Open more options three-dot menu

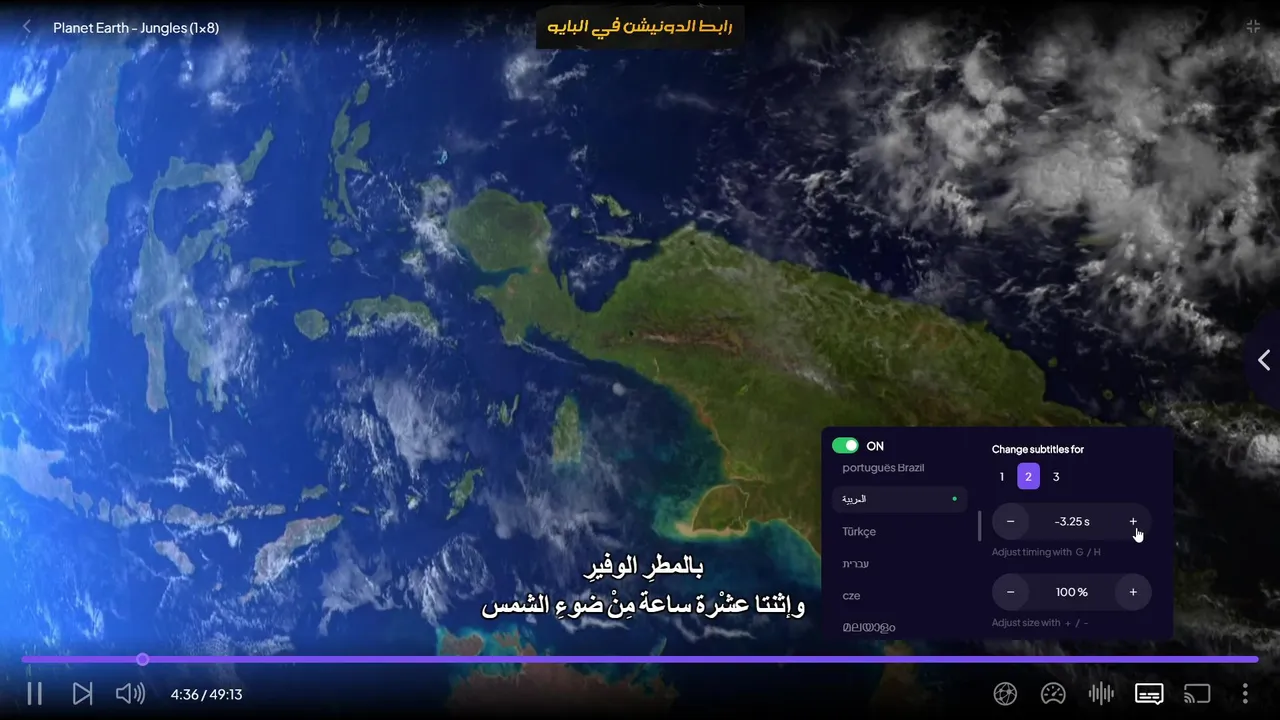1245,693
